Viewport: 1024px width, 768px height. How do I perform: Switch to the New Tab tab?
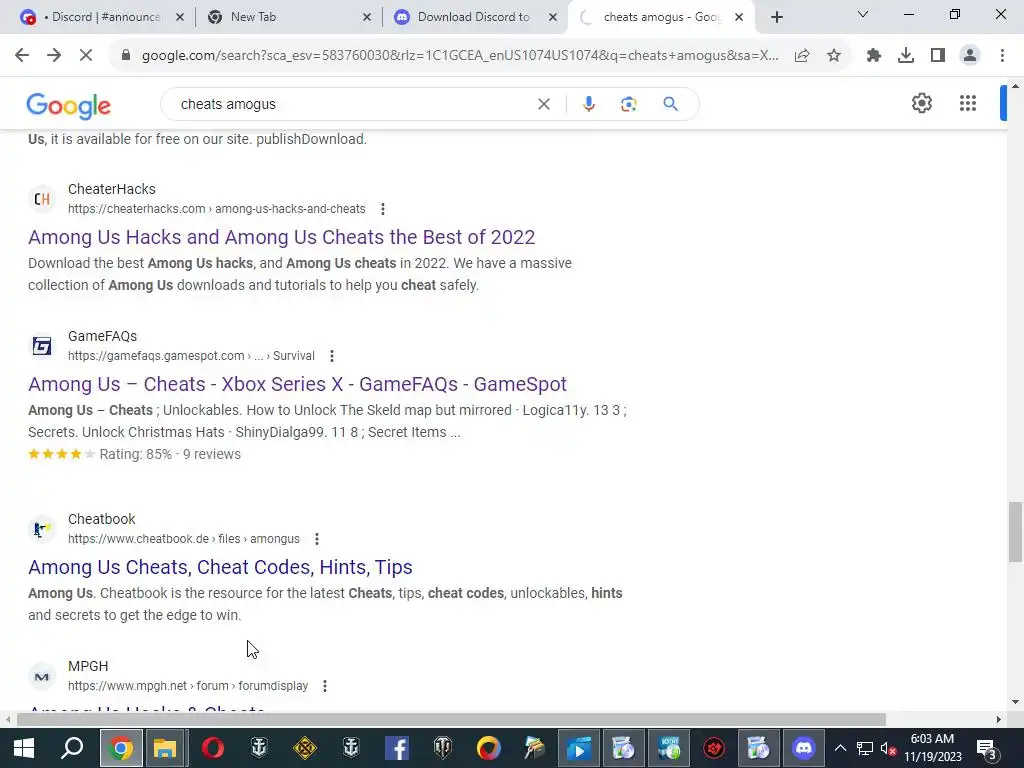(253, 17)
